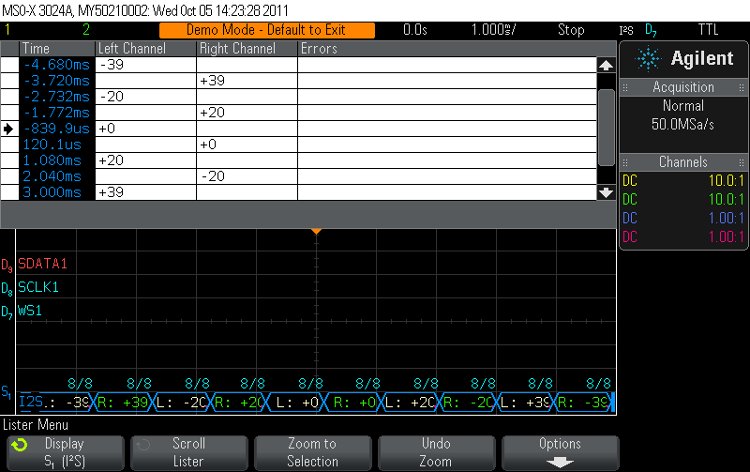Toggle the Scroll Lister softkey
The height and width of the screenshot is (472, 750).
click(187, 452)
